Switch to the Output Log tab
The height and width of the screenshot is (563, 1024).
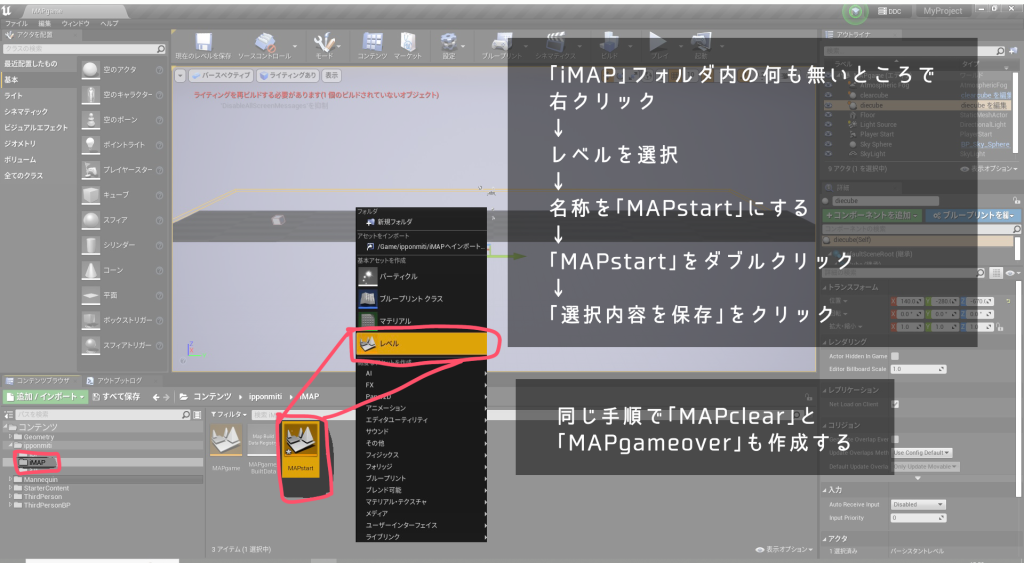tap(118, 380)
